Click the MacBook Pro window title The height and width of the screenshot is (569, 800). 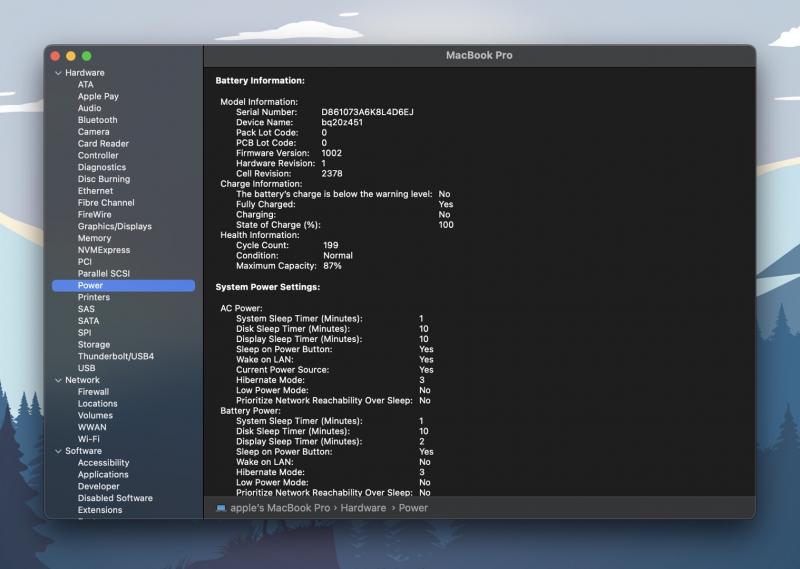pos(479,56)
